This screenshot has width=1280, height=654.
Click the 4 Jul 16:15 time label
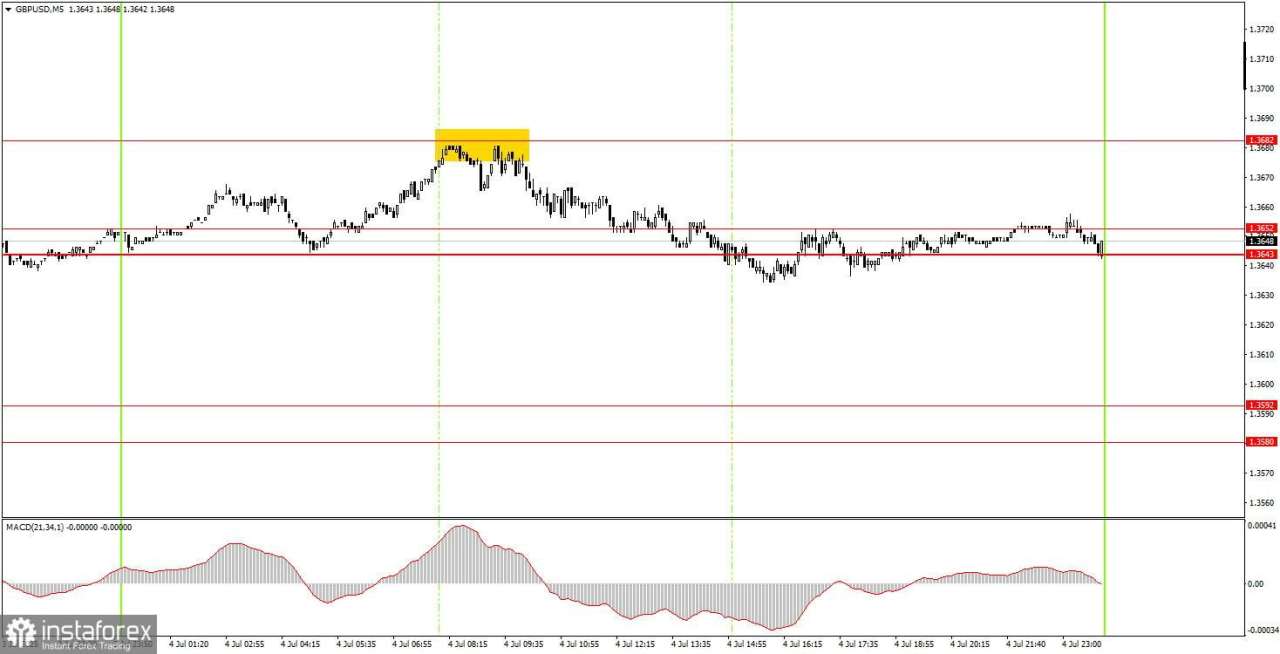pyautogui.click(x=804, y=645)
